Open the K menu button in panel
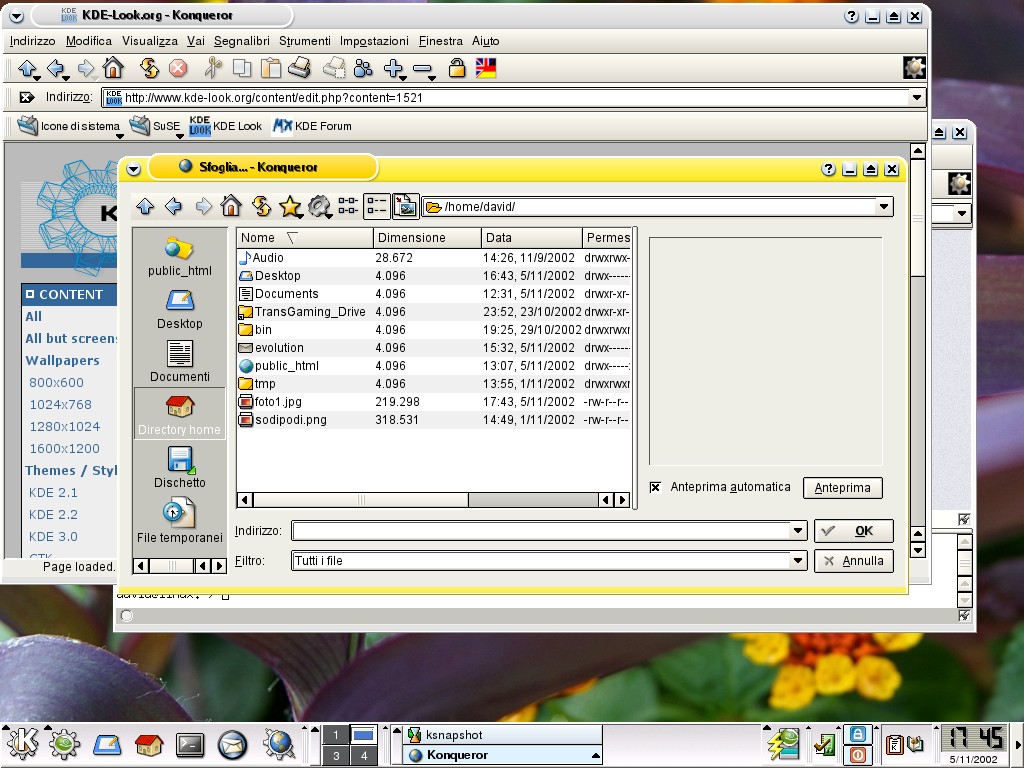The height and width of the screenshot is (768, 1024). (x=23, y=744)
